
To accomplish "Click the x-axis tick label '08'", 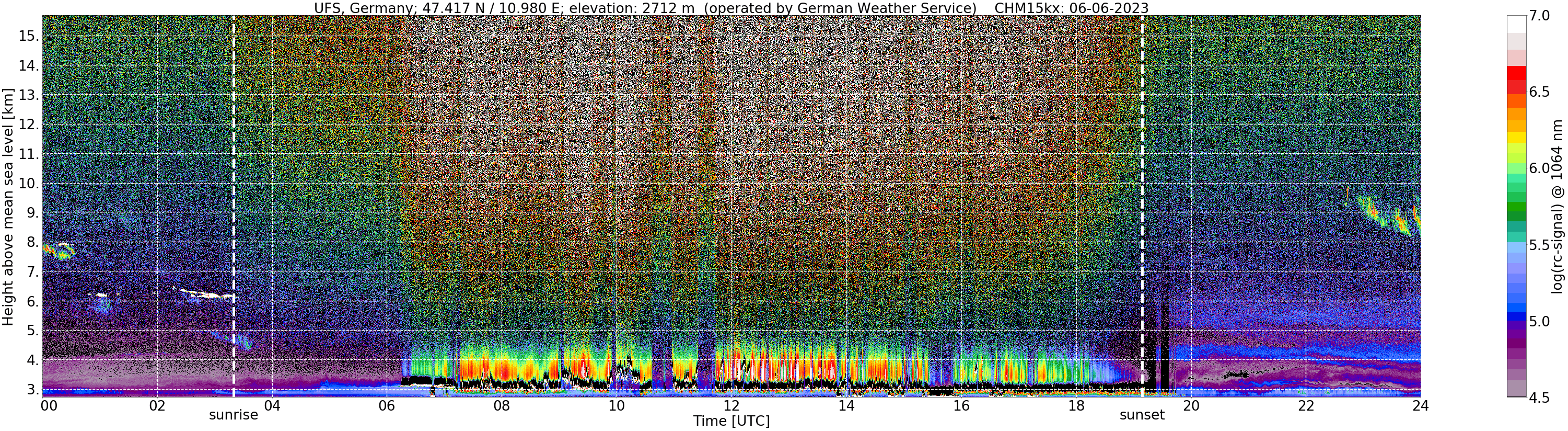I will click(x=502, y=406).
